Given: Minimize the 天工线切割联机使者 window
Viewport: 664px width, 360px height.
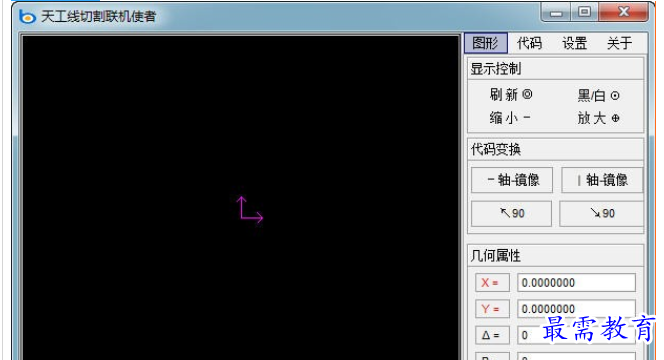Looking at the screenshot, I should click(556, 13).
